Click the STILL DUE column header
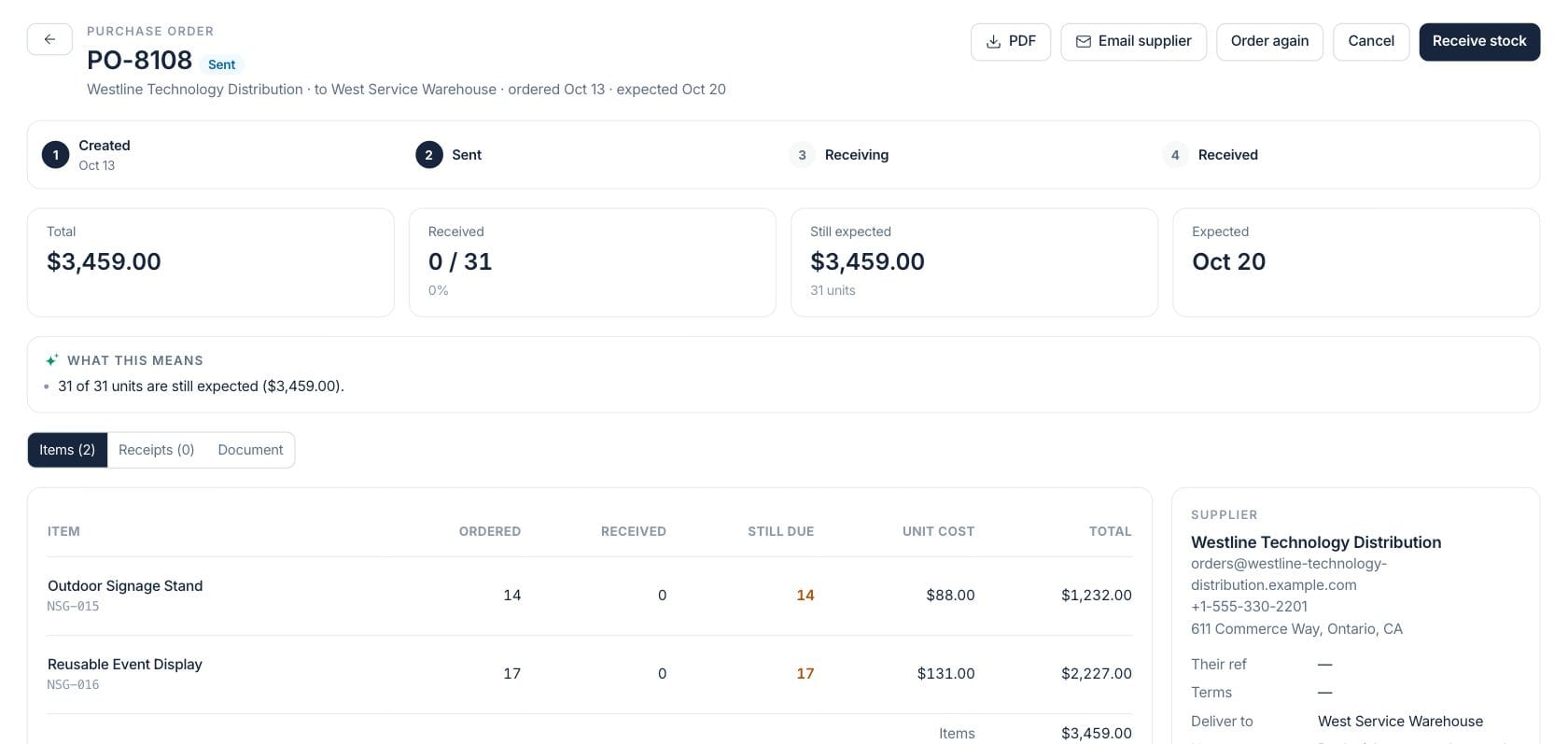This screenshot has height=744, width=1568. tap(780, 531)
